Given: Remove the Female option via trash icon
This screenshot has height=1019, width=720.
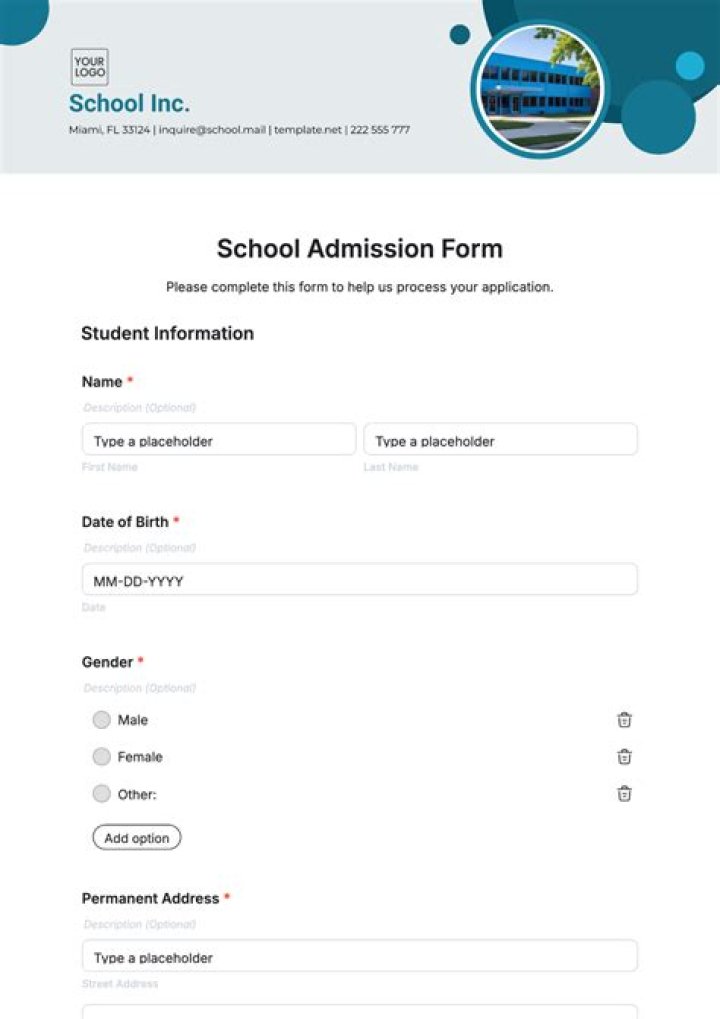Looking at the screenshot, I should pos(624,757).
